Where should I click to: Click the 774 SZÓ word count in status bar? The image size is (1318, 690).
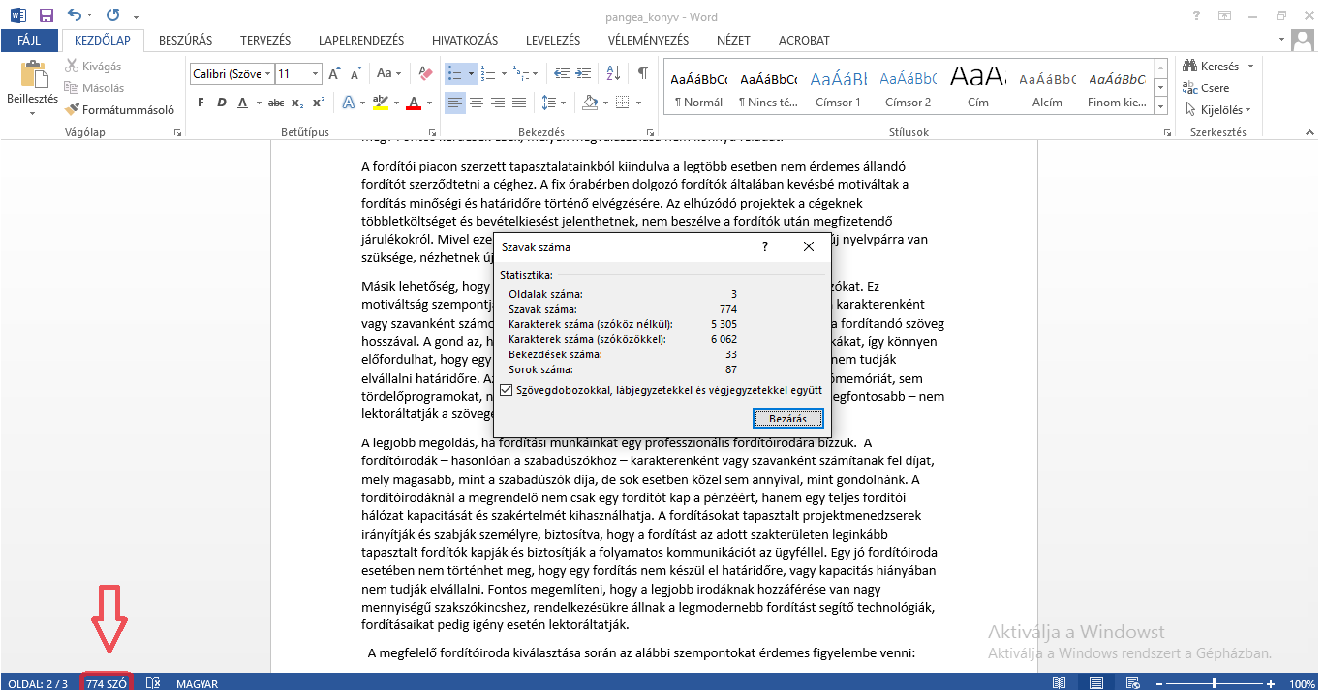[106, 684]
